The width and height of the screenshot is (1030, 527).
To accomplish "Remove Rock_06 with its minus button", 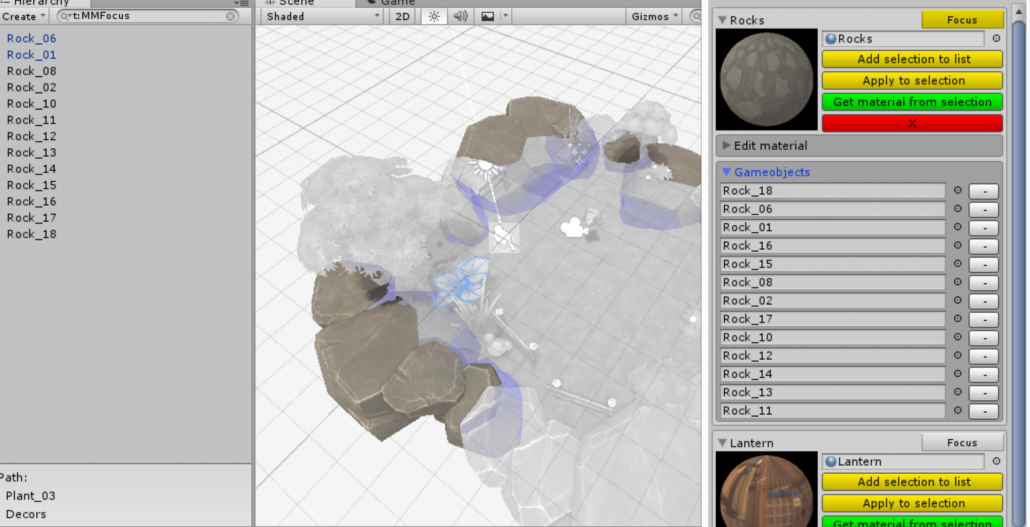I will 984,210.
